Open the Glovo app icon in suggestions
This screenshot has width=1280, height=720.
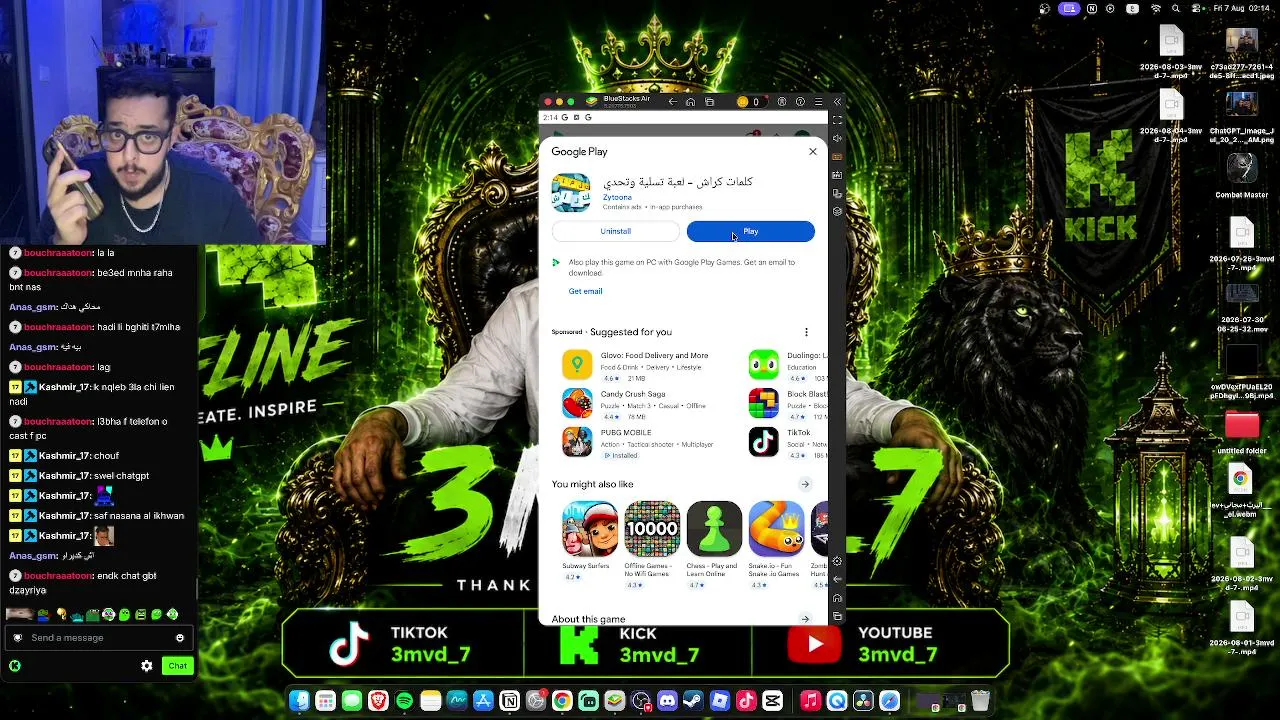(577, 365)
